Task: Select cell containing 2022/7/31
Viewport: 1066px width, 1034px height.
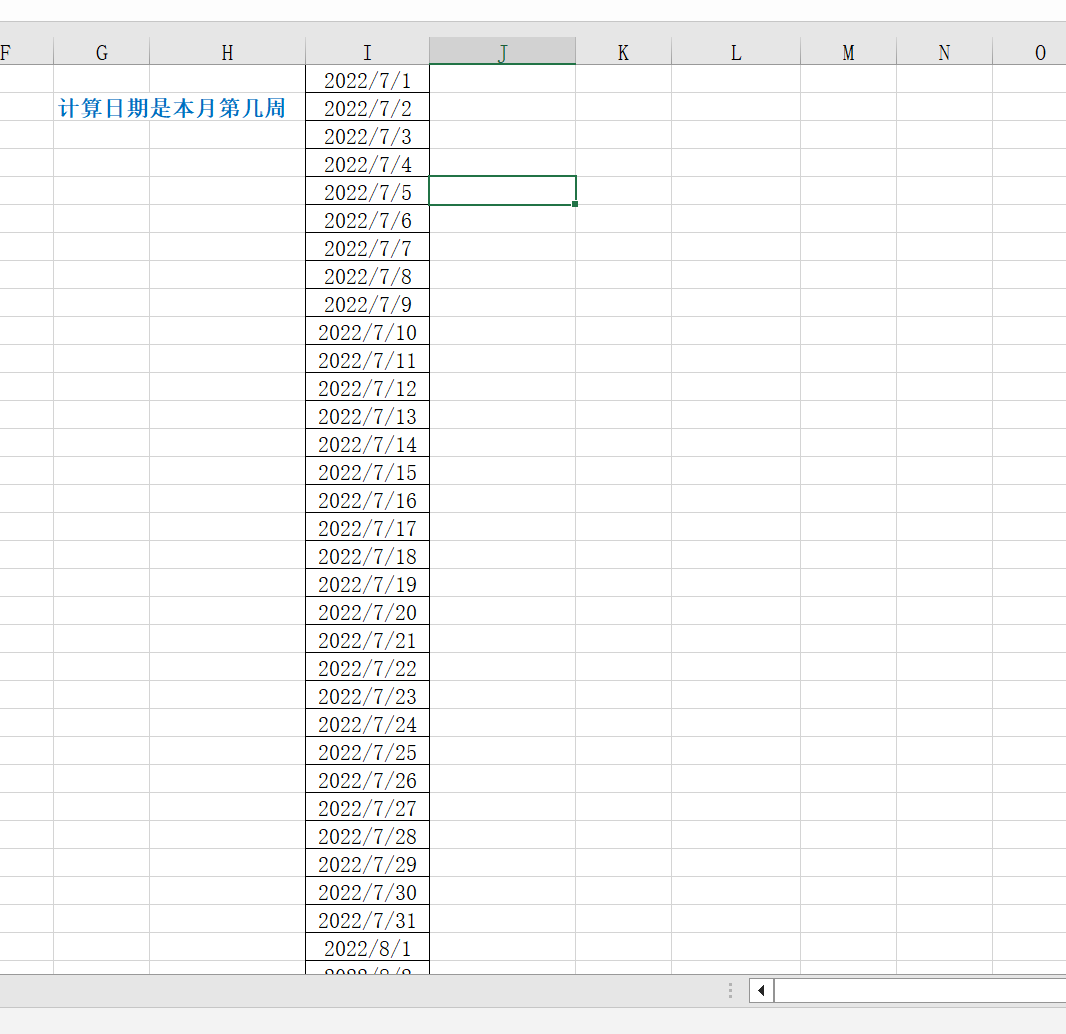Action: tap(367, 919)
